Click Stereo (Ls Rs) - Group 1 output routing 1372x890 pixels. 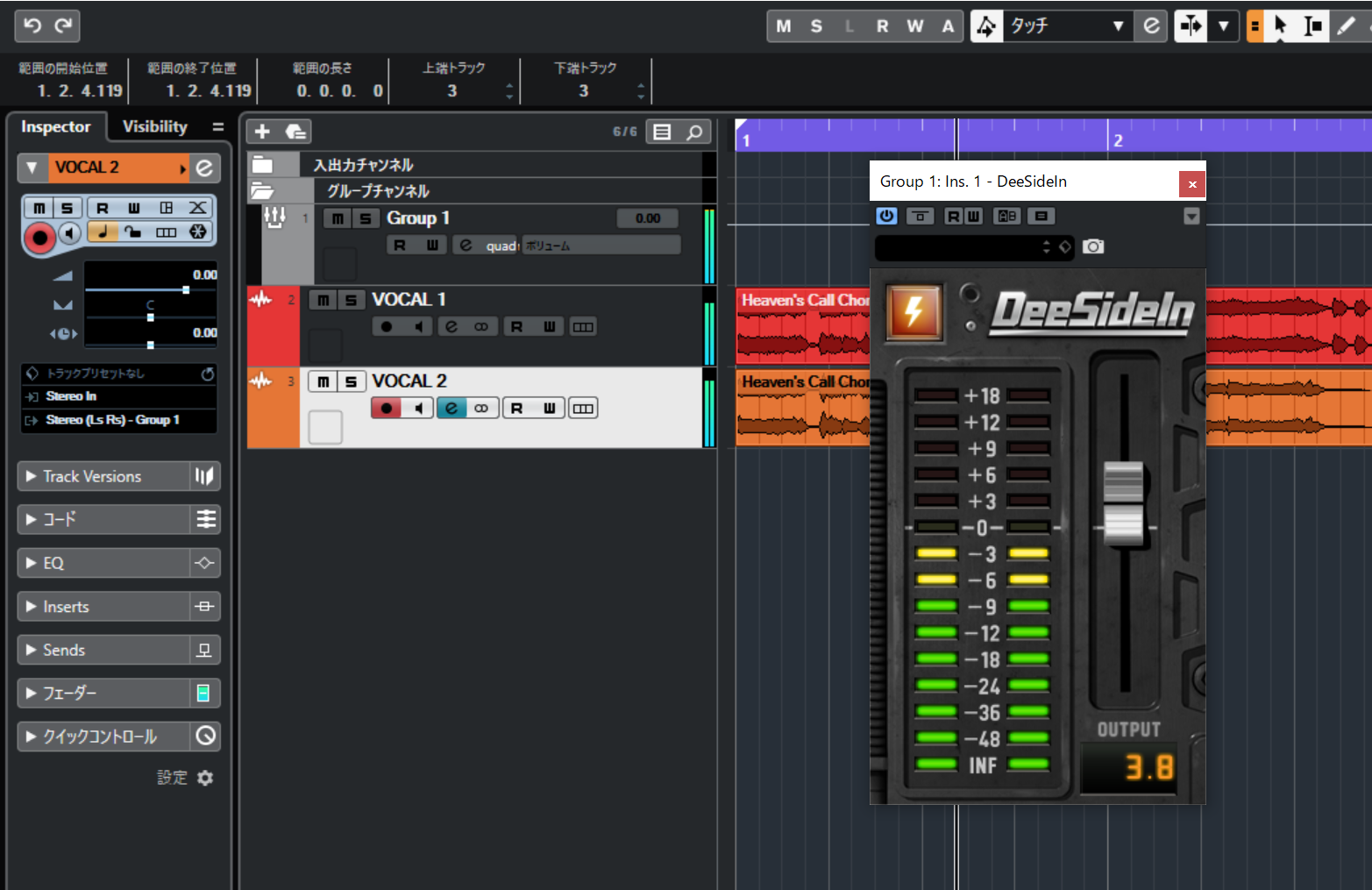[x=118, y=420]
